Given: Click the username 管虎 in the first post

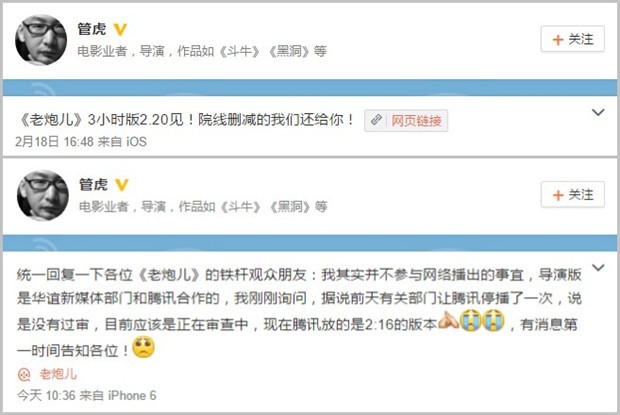Looking at the screenshot, I should tap(92, 29).
